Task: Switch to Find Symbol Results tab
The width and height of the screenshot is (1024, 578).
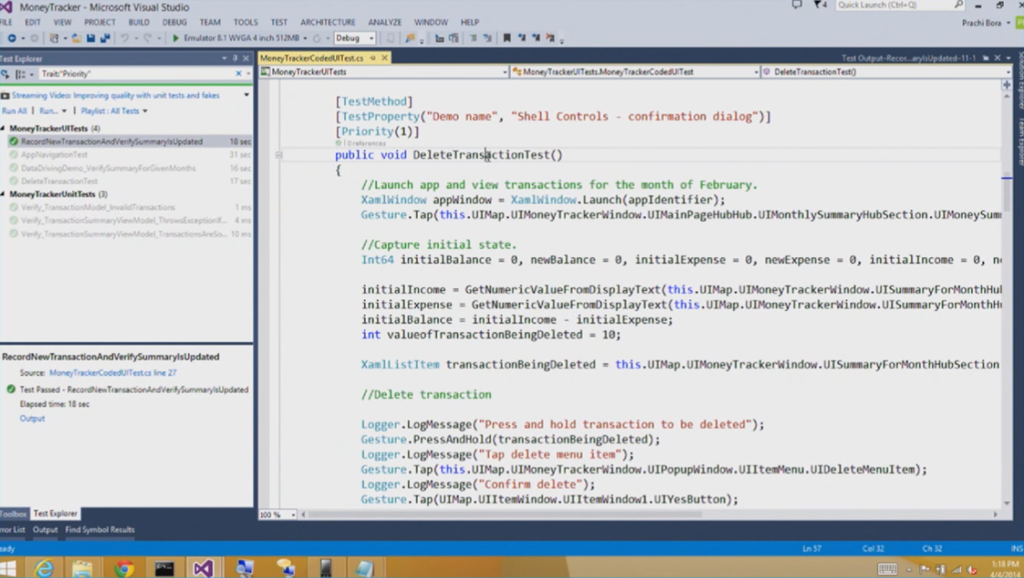Action: [x=100, y=530]
